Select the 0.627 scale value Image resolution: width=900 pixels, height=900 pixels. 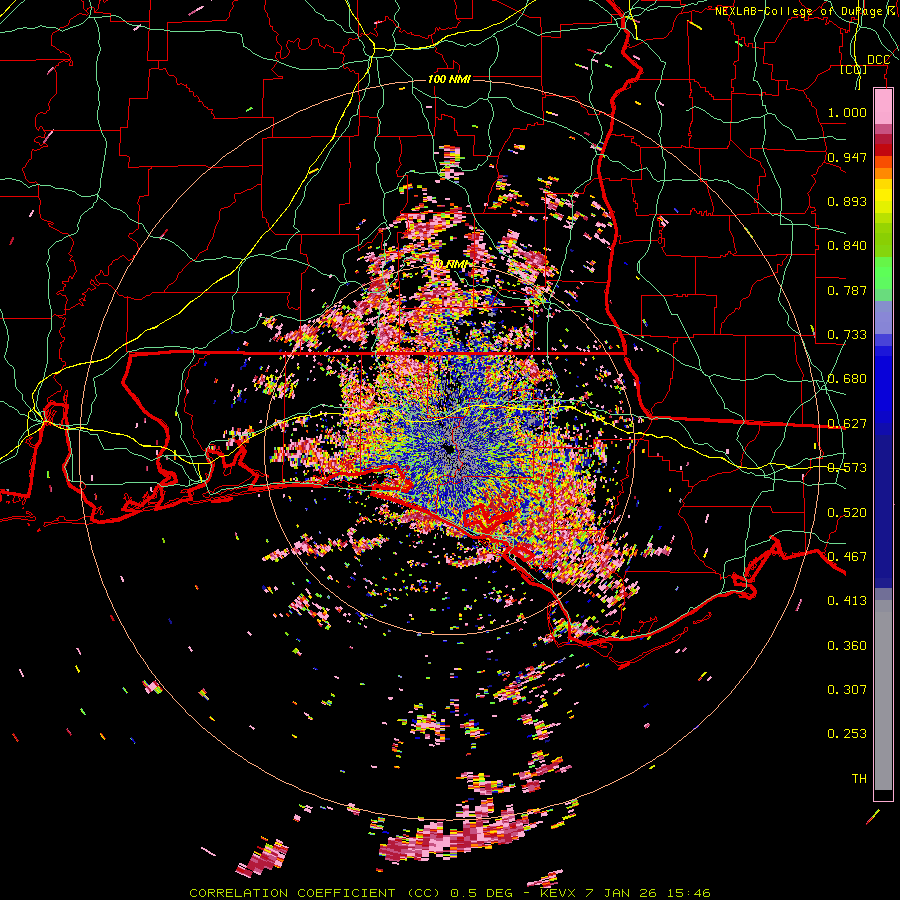click(x=847, y=424)
